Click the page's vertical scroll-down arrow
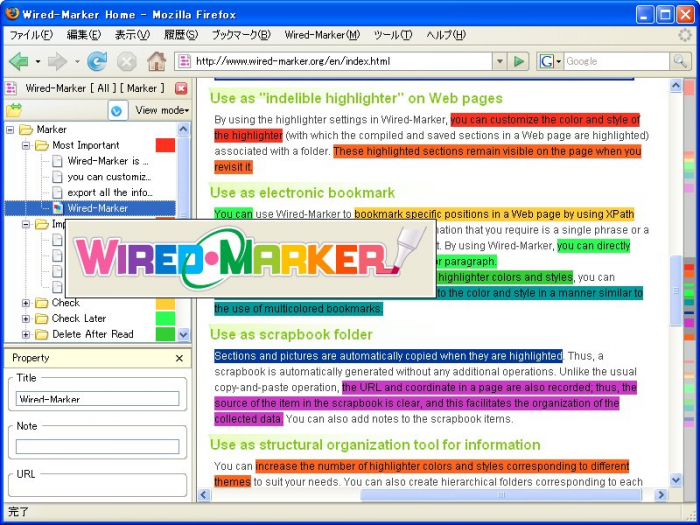Viewport: 700px width, 525px height. (x=676, y=480)
